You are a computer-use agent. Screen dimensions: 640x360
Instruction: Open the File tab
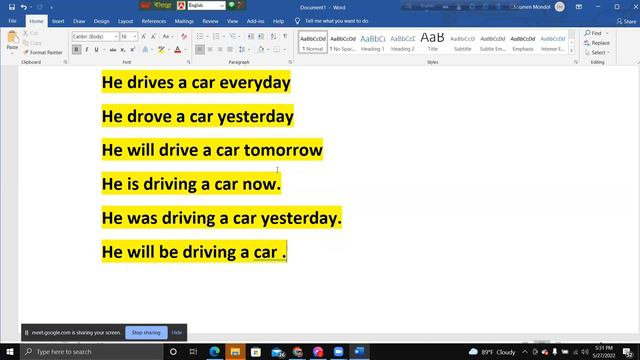click(12, 21)
